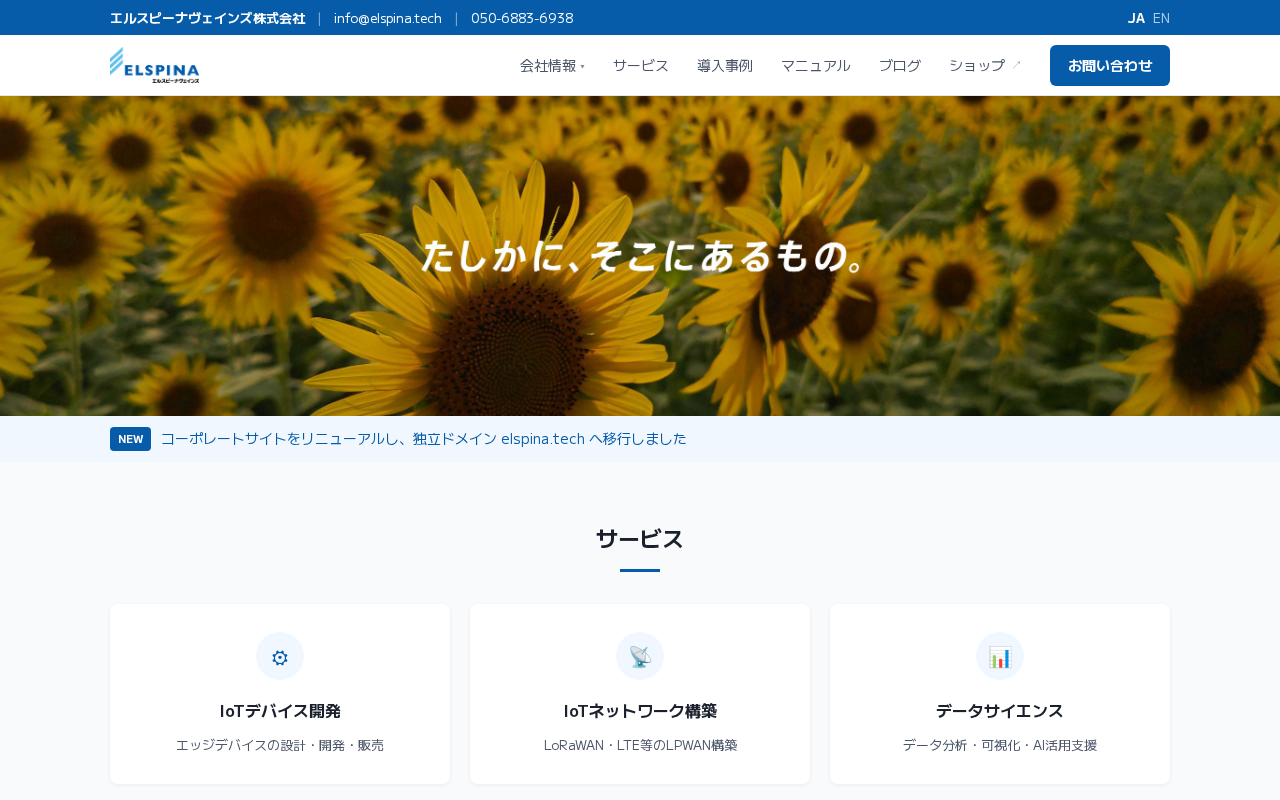
Task: Click the お問い合わせ button
Action: click(x=1110, y=65)
